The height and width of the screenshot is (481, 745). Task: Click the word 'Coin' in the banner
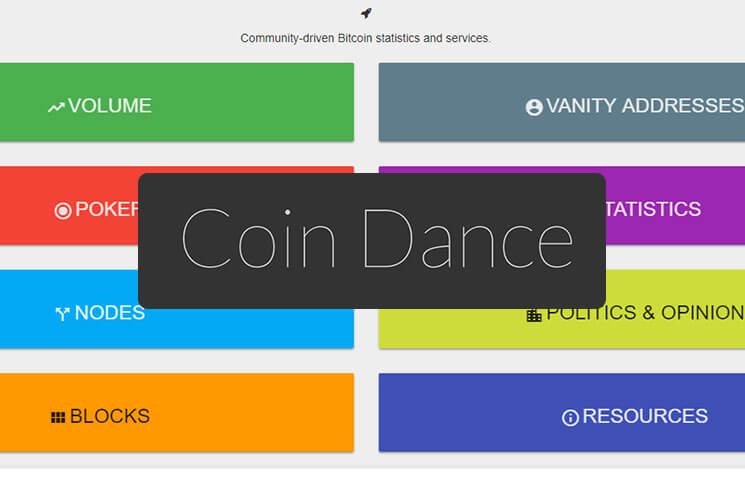click(x=259, y=240)
